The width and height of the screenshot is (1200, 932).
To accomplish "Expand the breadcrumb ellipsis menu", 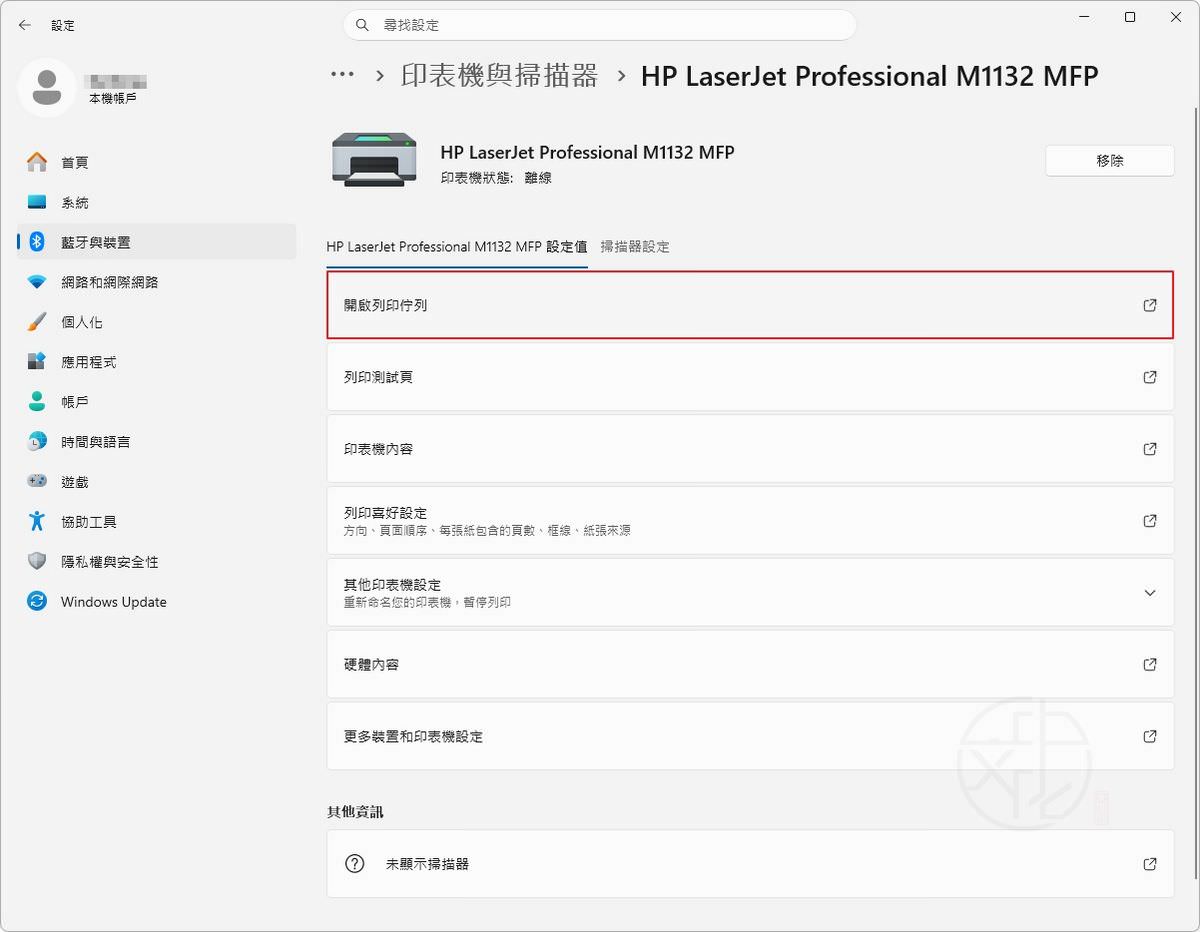I will (343, 75).
